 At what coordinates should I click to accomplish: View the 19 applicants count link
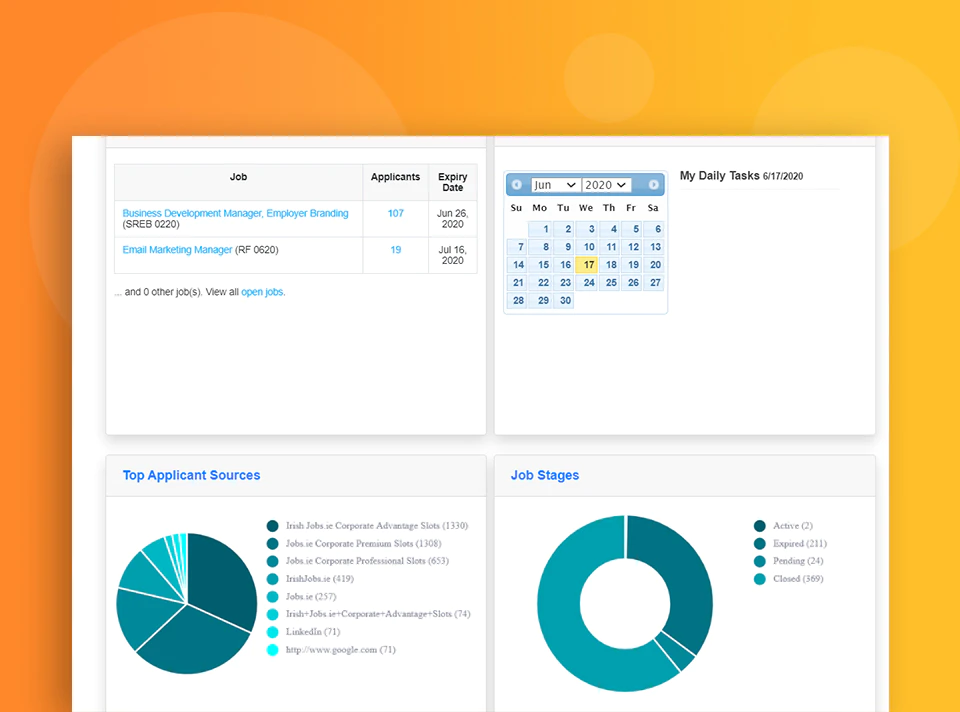(396, 250)
